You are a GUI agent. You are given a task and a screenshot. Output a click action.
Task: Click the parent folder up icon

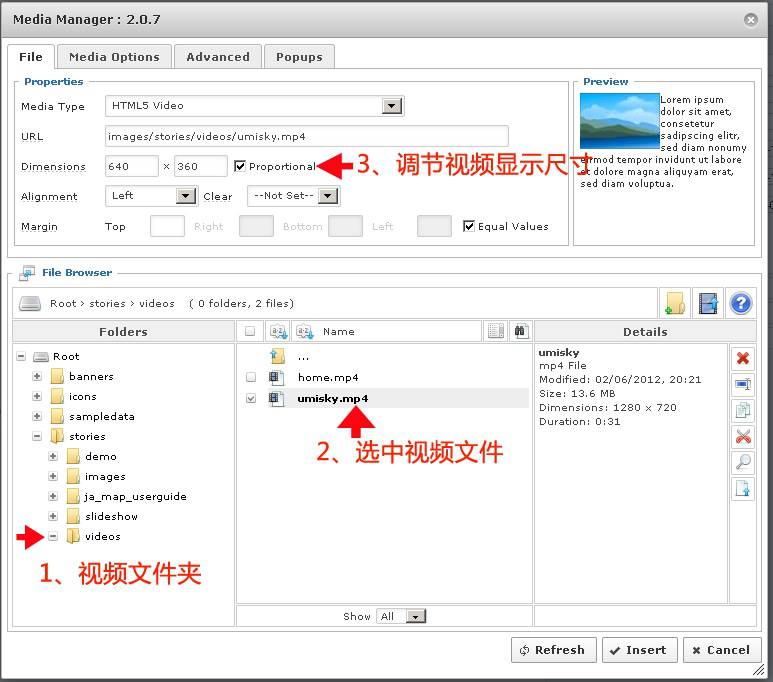click(x=278, y=356)
